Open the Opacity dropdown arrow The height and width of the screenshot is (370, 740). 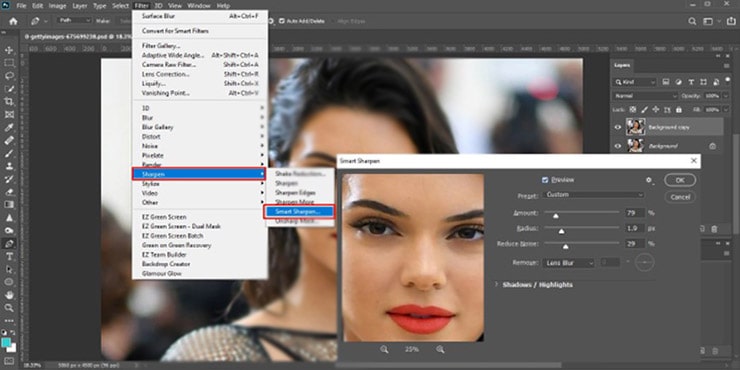[x=726, y=96]
